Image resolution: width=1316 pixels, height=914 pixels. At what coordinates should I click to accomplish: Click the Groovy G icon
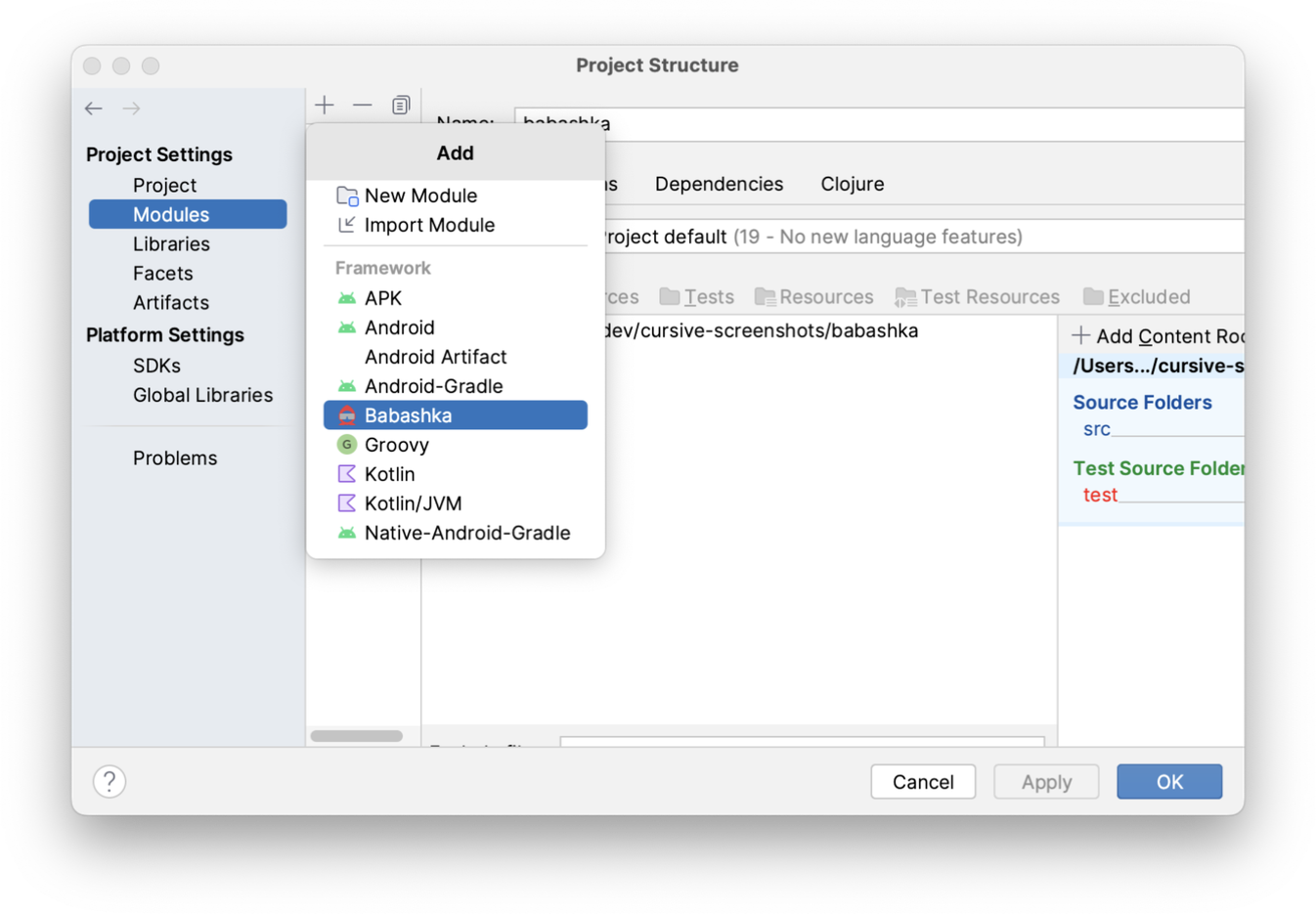pos(346,445)
